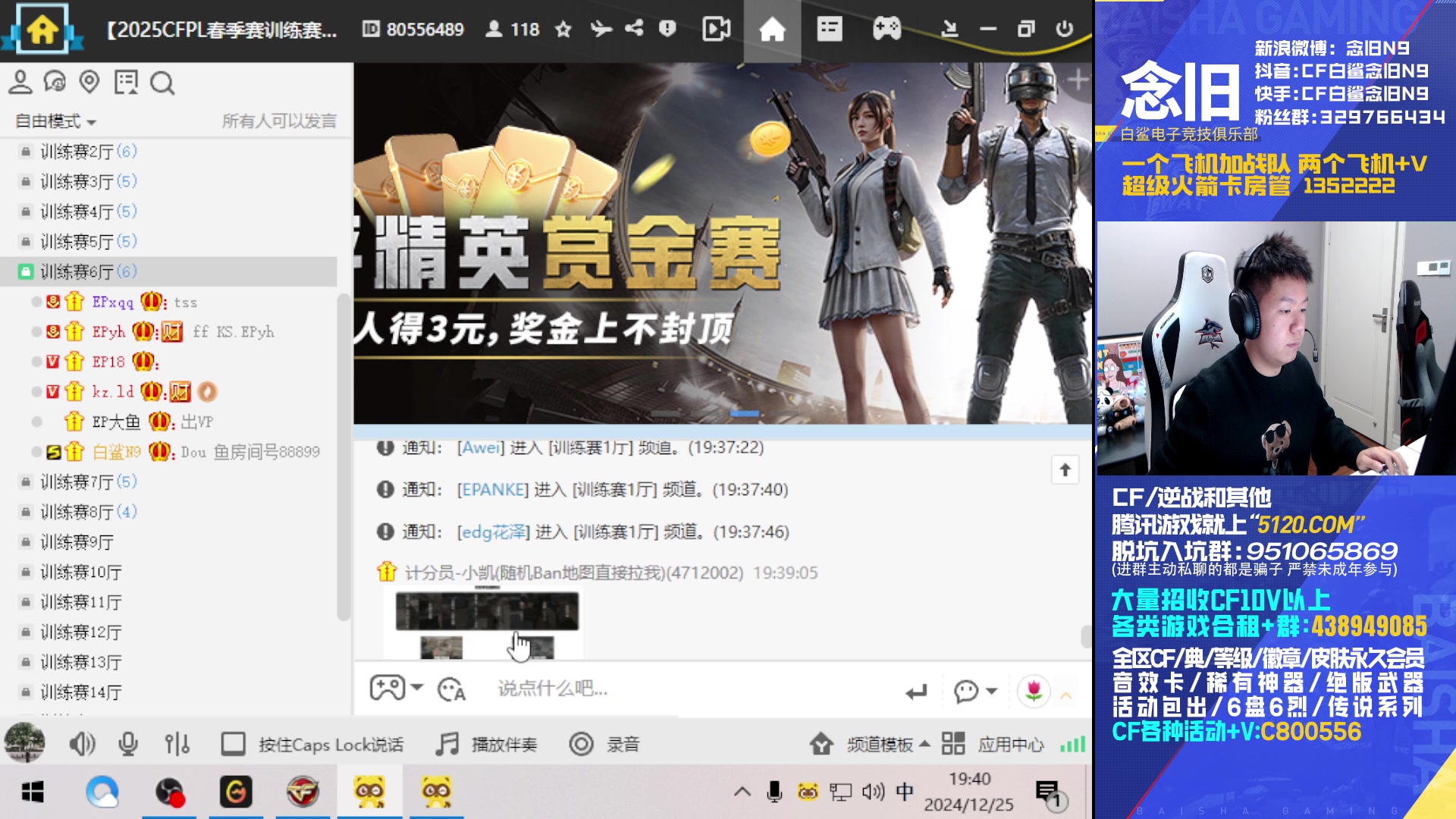Screen dimensions: 1456x819
Task: Click the location pin icon
Action: click(89, 82)
